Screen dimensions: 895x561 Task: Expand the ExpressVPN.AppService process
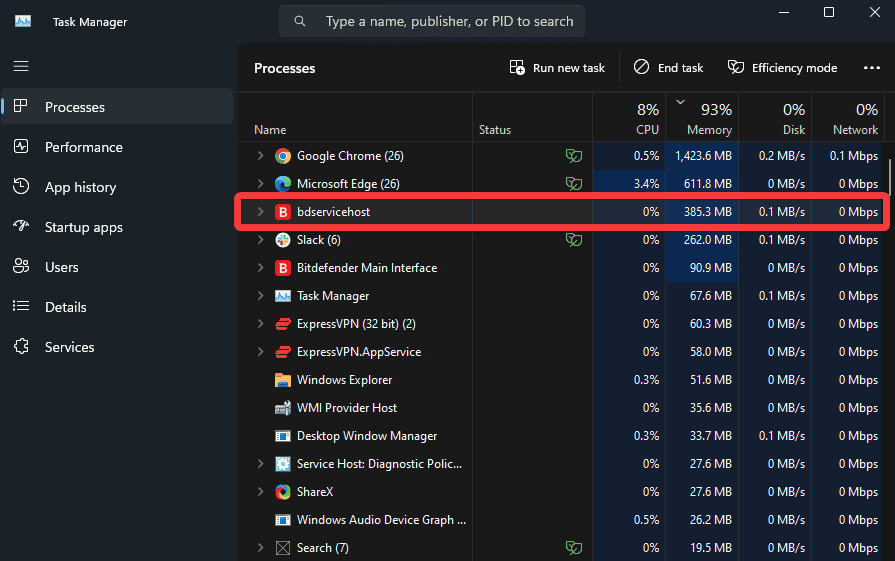[x=260, y=351]
